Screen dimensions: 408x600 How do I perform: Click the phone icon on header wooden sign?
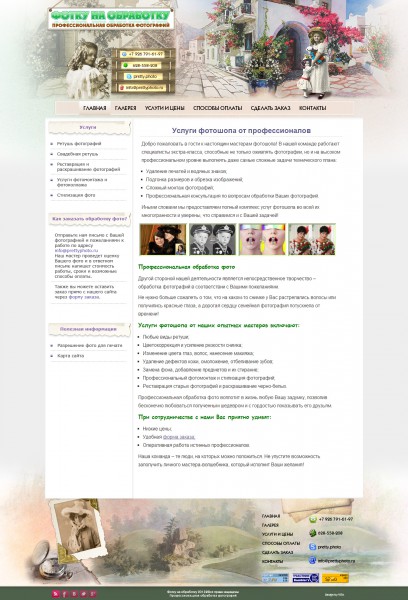pos(124,54)
